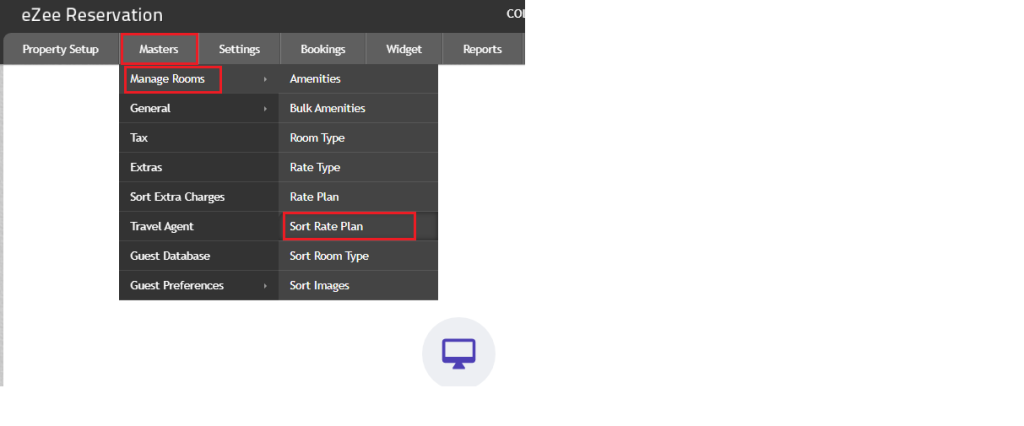The image size is (1024, 426).
Task: Select Amenities in the submenu
Action: (358, 79)
